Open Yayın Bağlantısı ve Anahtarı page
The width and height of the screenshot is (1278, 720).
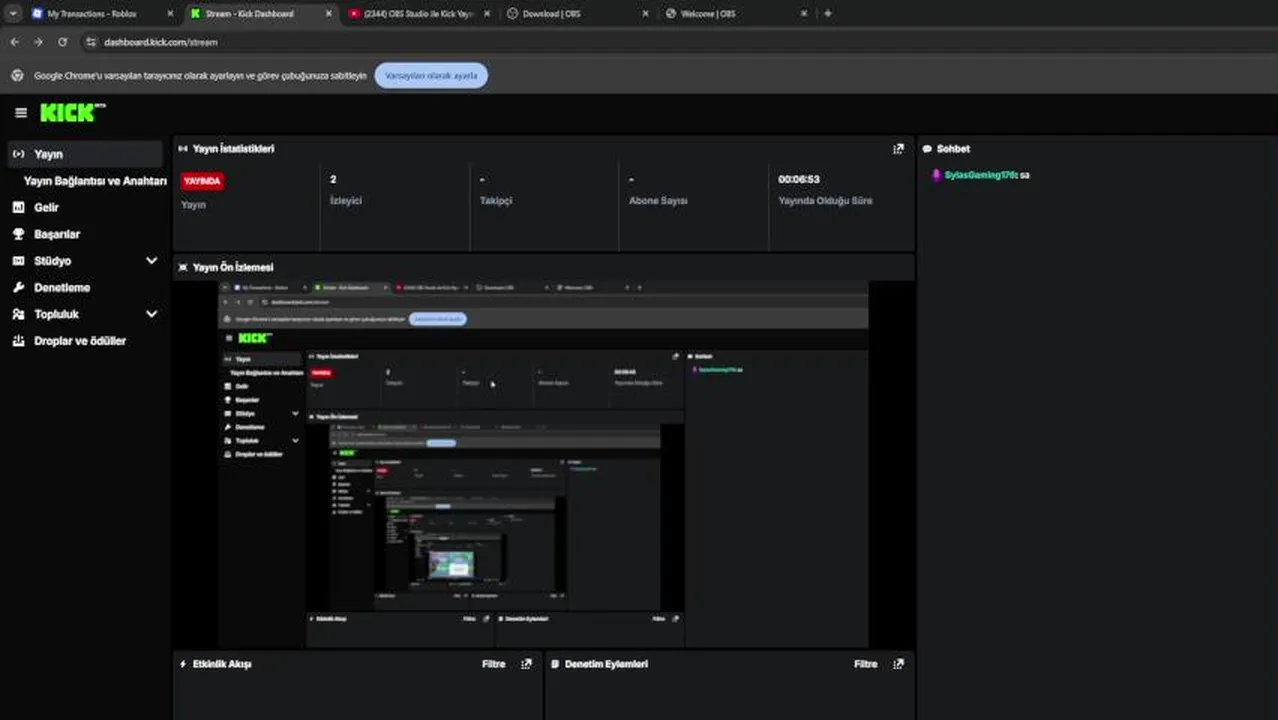(95, 181)
